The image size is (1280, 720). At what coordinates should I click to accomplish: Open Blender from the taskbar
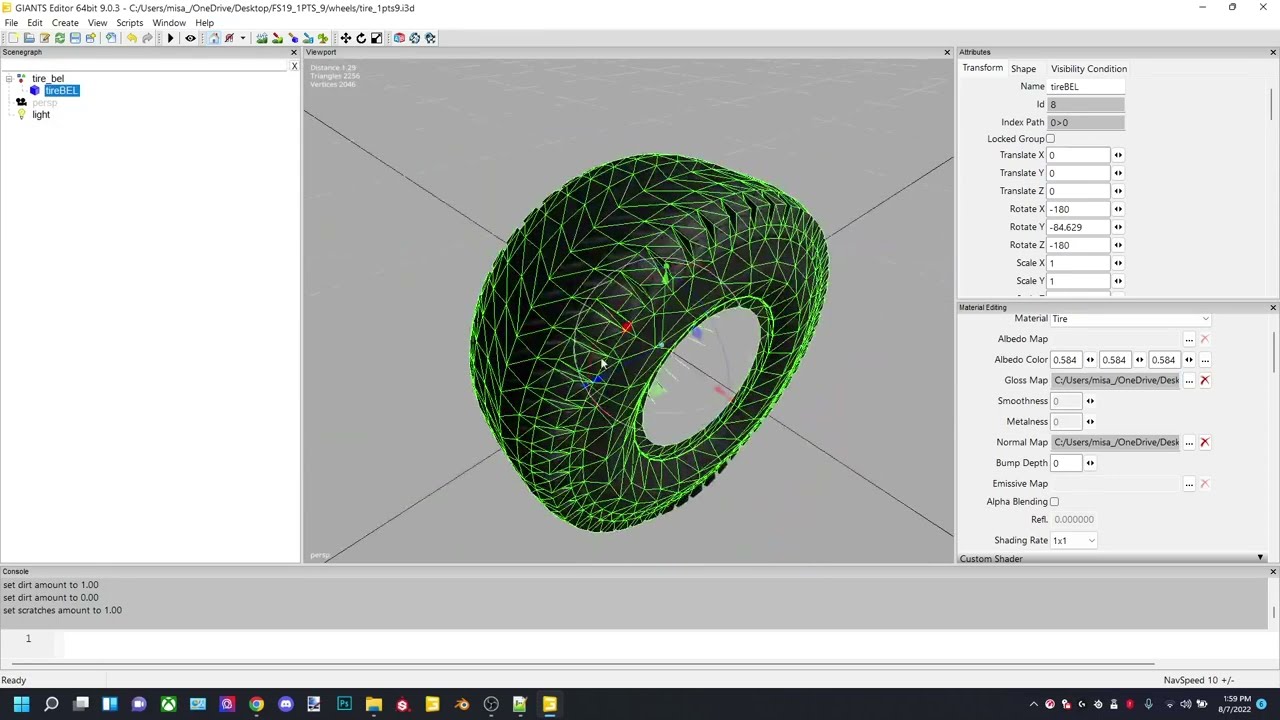pyautogui.click(x=462, y=704)
